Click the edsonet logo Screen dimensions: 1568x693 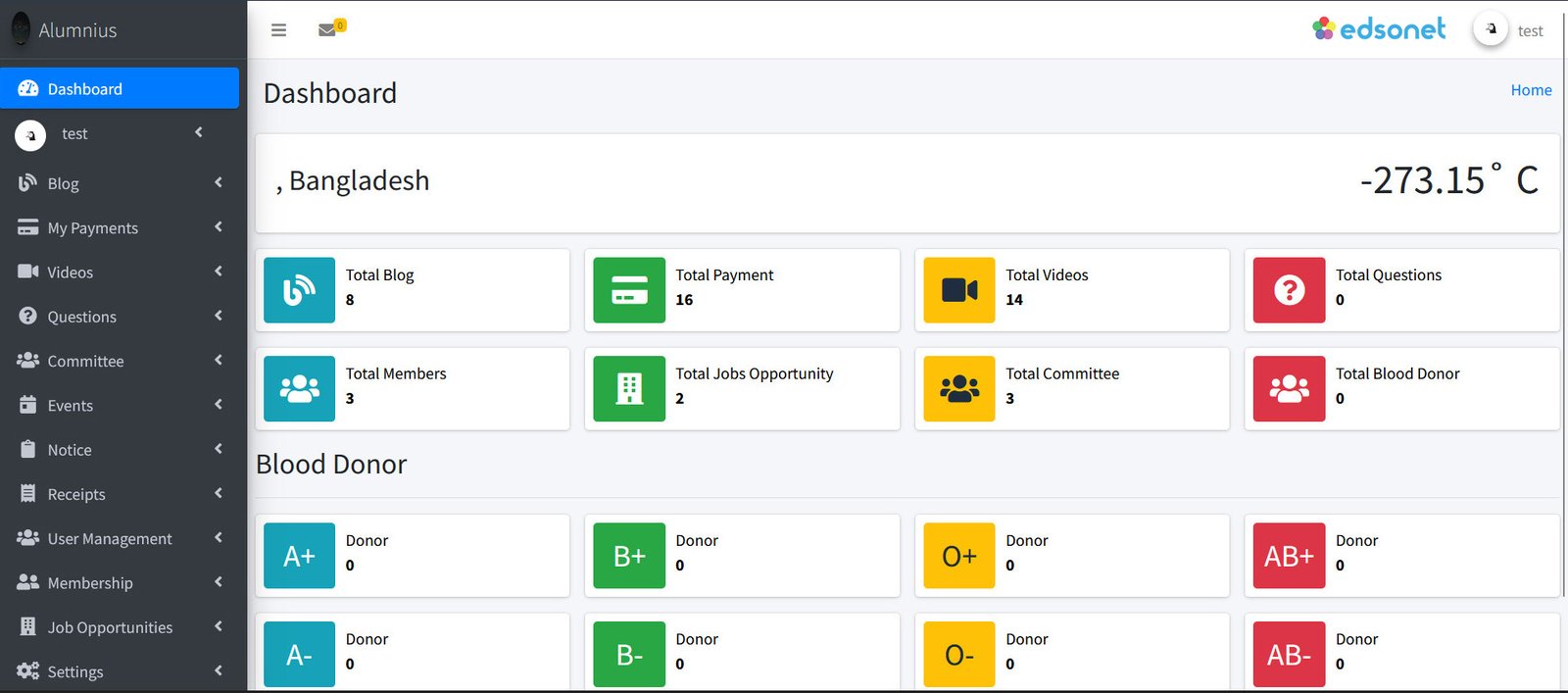1379,29
